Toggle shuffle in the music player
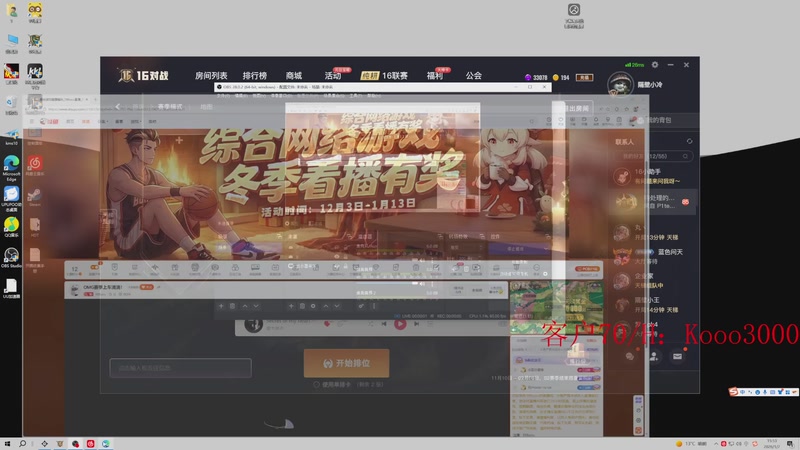Viewport: 800px width, 450px height. click(x=370, y=324)
